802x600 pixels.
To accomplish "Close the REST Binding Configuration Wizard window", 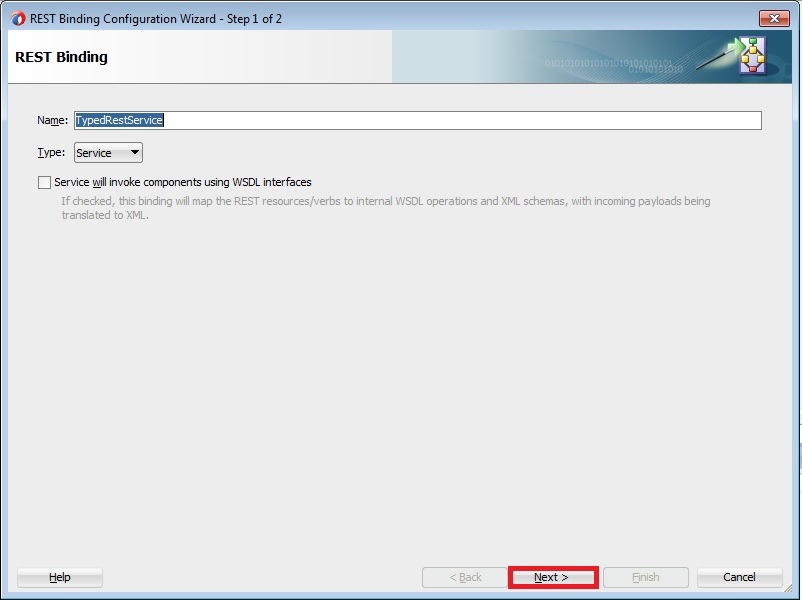I will pos(773,18).
